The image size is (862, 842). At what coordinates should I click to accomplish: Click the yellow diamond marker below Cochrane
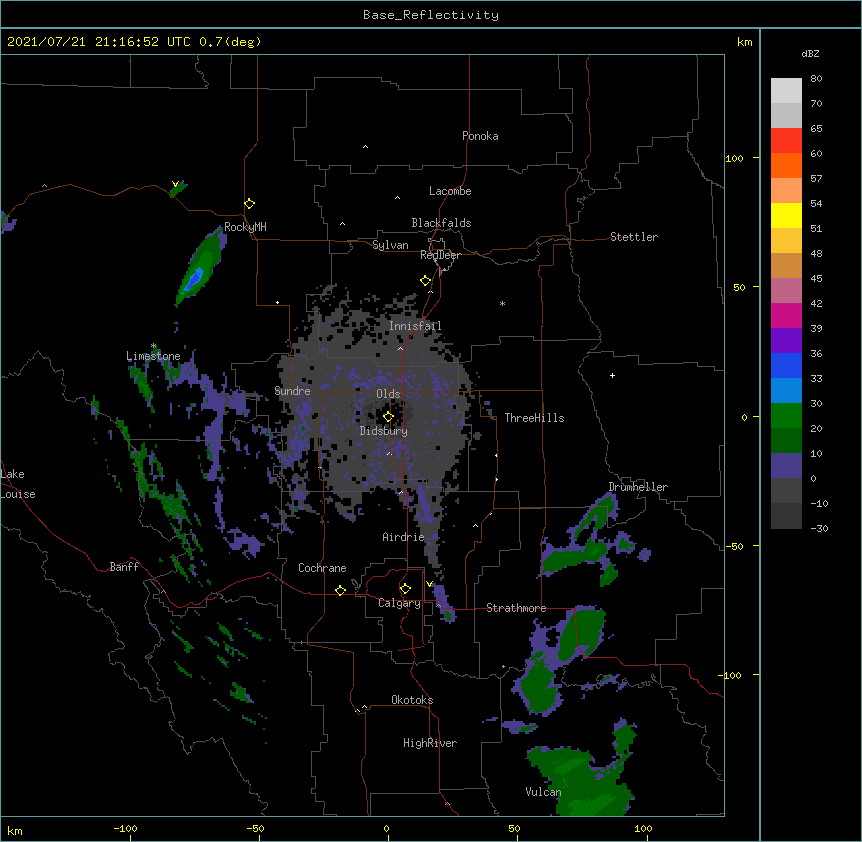(340, 590)
